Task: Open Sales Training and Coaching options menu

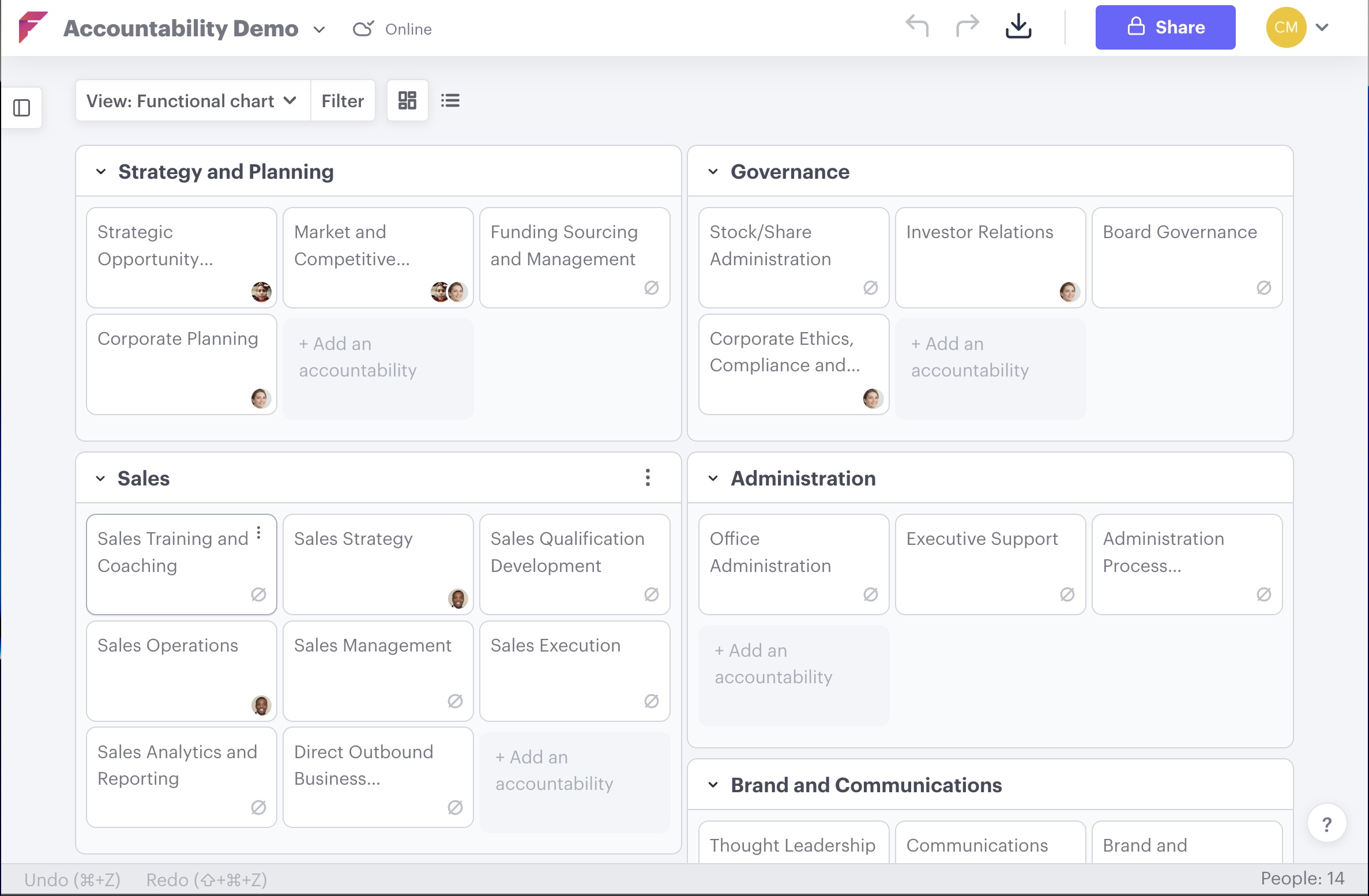Action: 259,533
